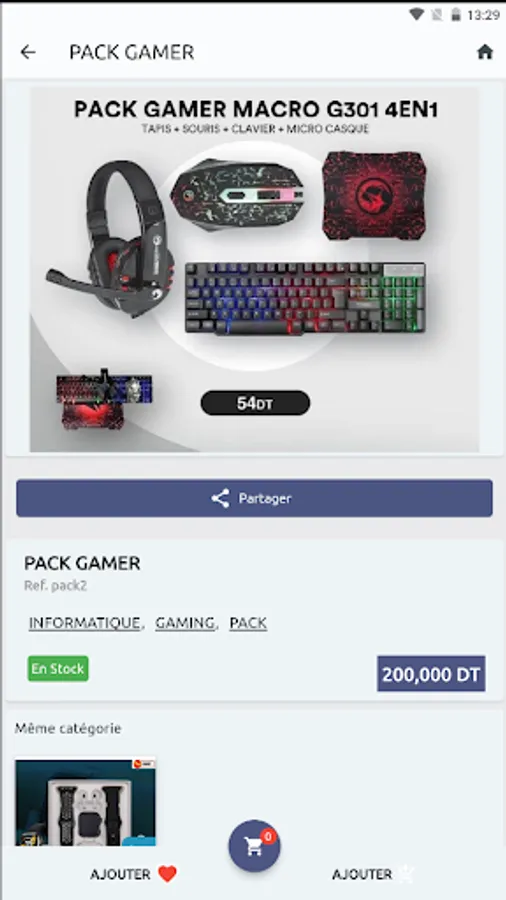
Task: Click AJOUTER text for cart
Action: (362, 874)
